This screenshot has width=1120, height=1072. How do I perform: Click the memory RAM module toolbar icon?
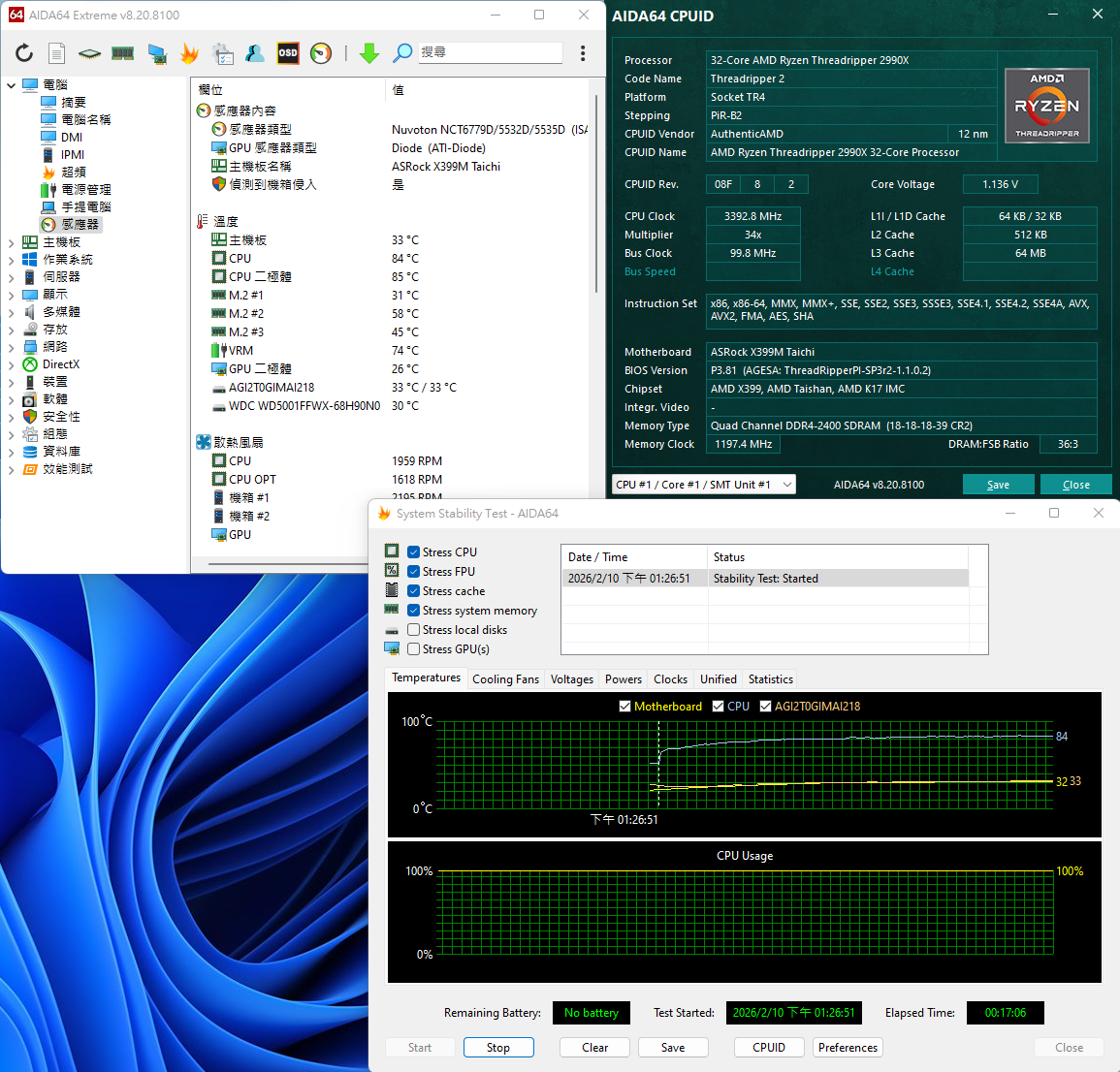[x=122, y=53]
